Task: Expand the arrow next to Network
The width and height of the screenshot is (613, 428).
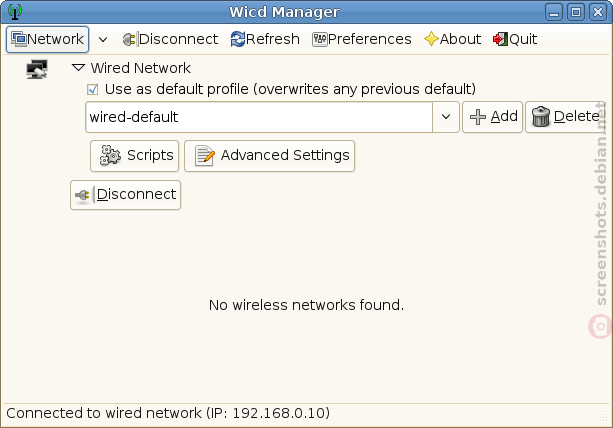Action: click(x=103, y=39)
